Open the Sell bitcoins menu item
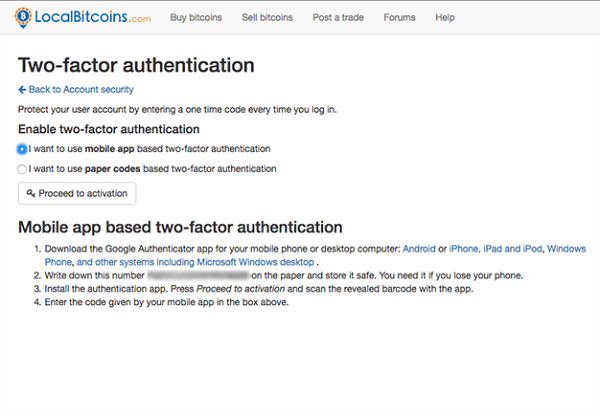The width and height of the screenshot is (600, 416). 267,18
